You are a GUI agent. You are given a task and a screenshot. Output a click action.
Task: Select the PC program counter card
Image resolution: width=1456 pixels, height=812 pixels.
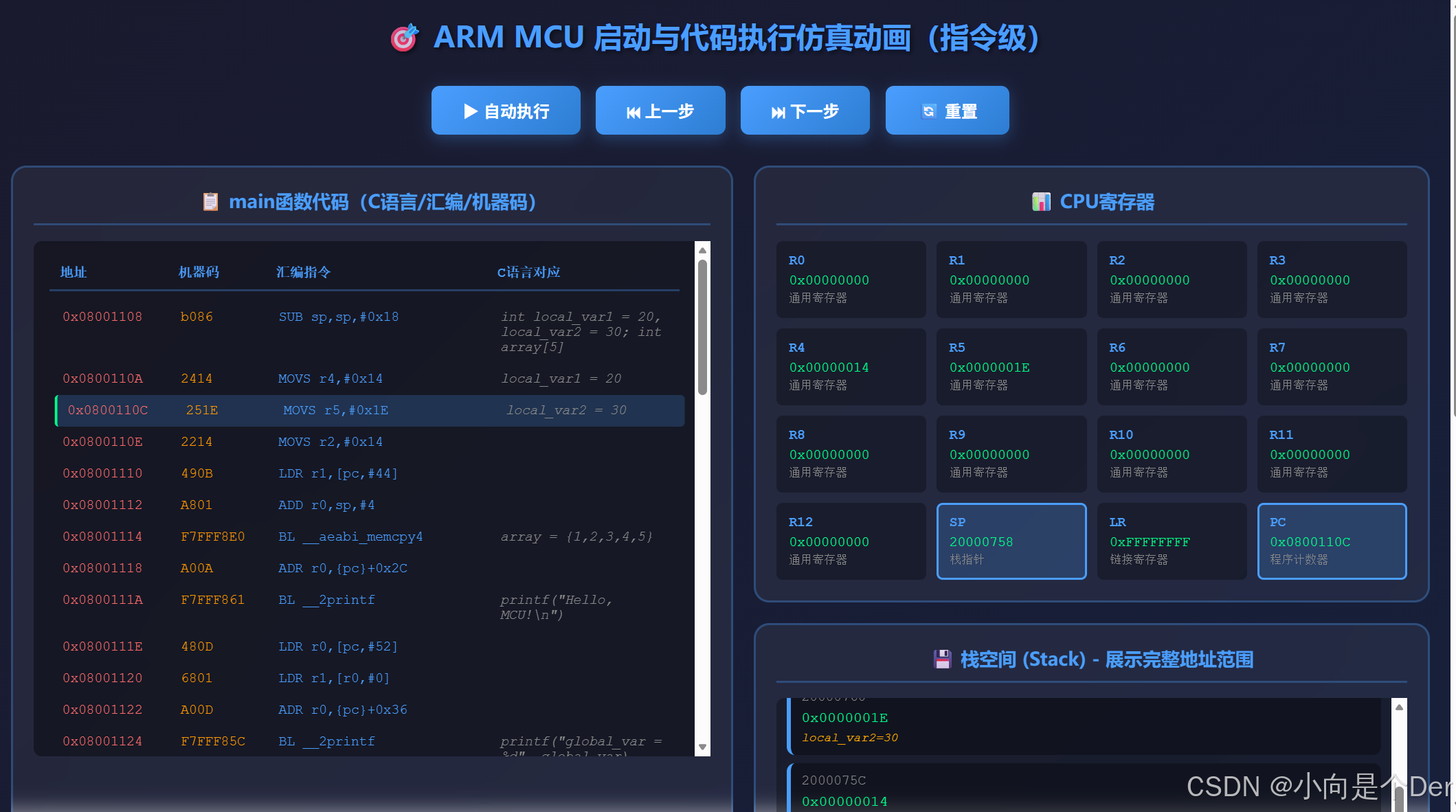pyautogui.click(x=1332, y=541)
